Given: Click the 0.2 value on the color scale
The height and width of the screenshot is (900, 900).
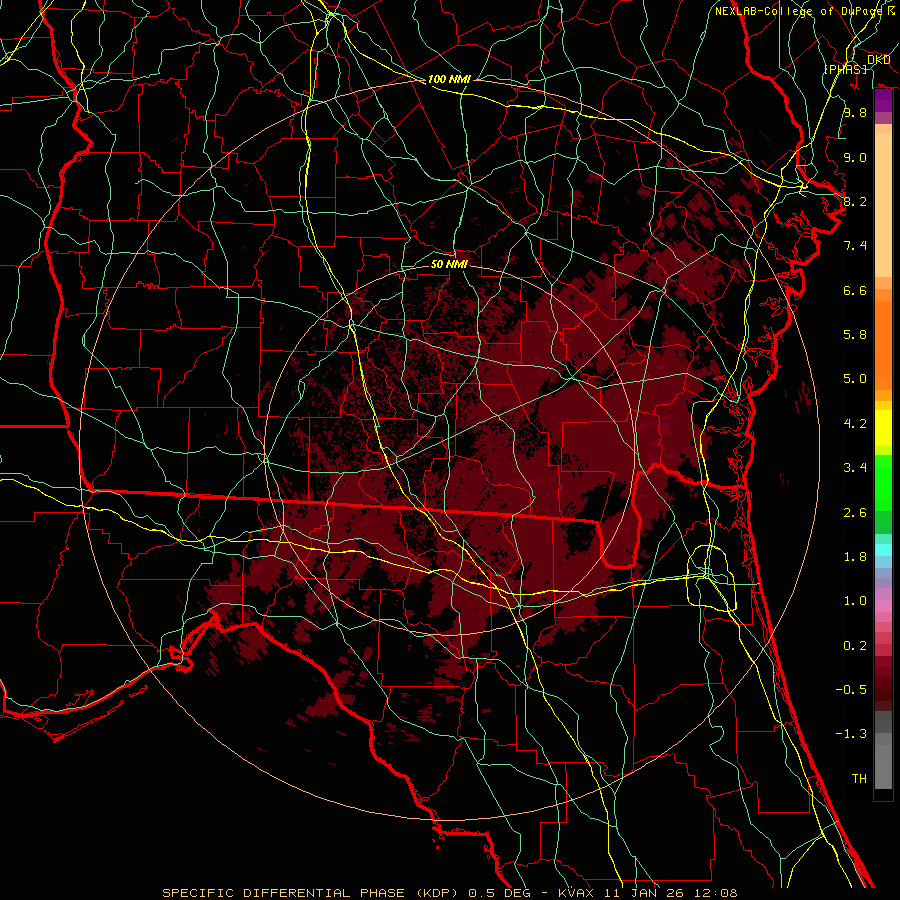Looking at the screenshot, I should click(855, 646).
